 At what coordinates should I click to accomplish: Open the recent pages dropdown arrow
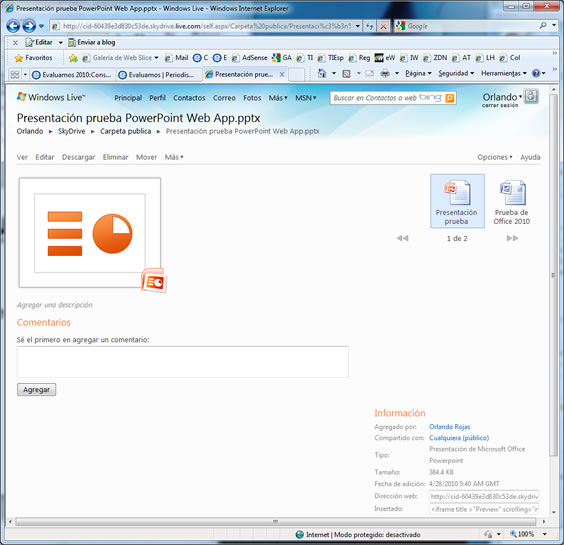point(41,26)
